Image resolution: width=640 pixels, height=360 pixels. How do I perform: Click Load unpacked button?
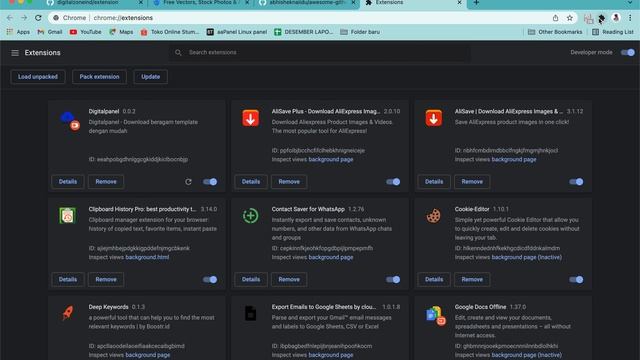(x=38, y=77)
